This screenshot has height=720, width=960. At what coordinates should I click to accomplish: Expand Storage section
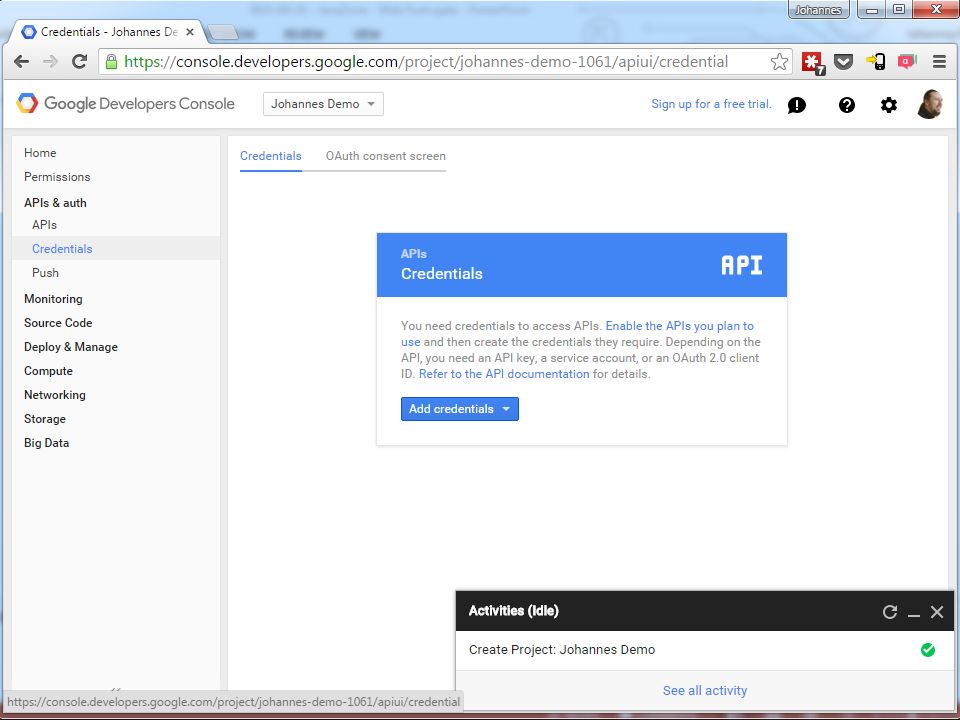coord(45,419)
